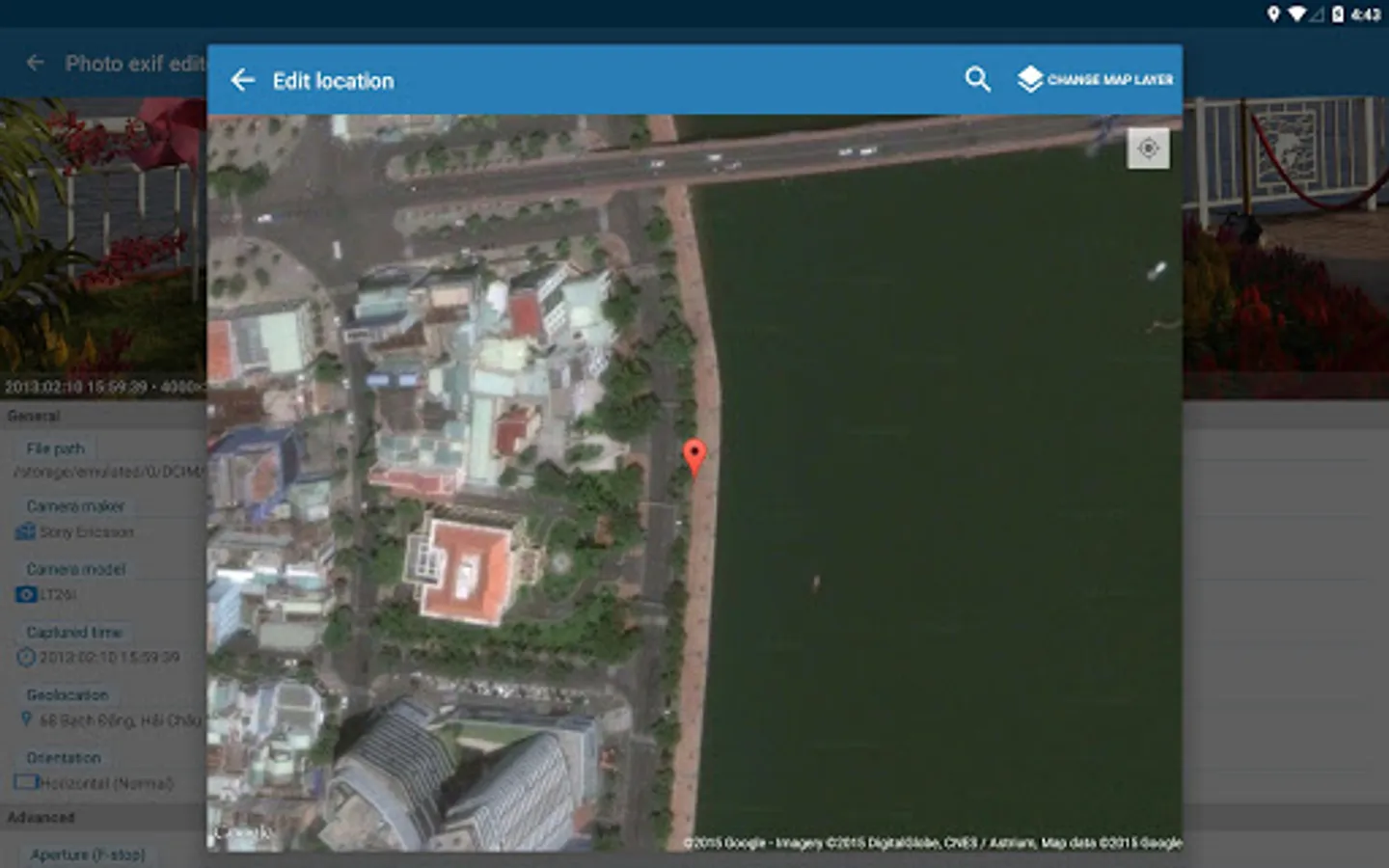Select the 'Camera maker' field label
This screenshot has width=1389, height=868.
coord(75,506)
